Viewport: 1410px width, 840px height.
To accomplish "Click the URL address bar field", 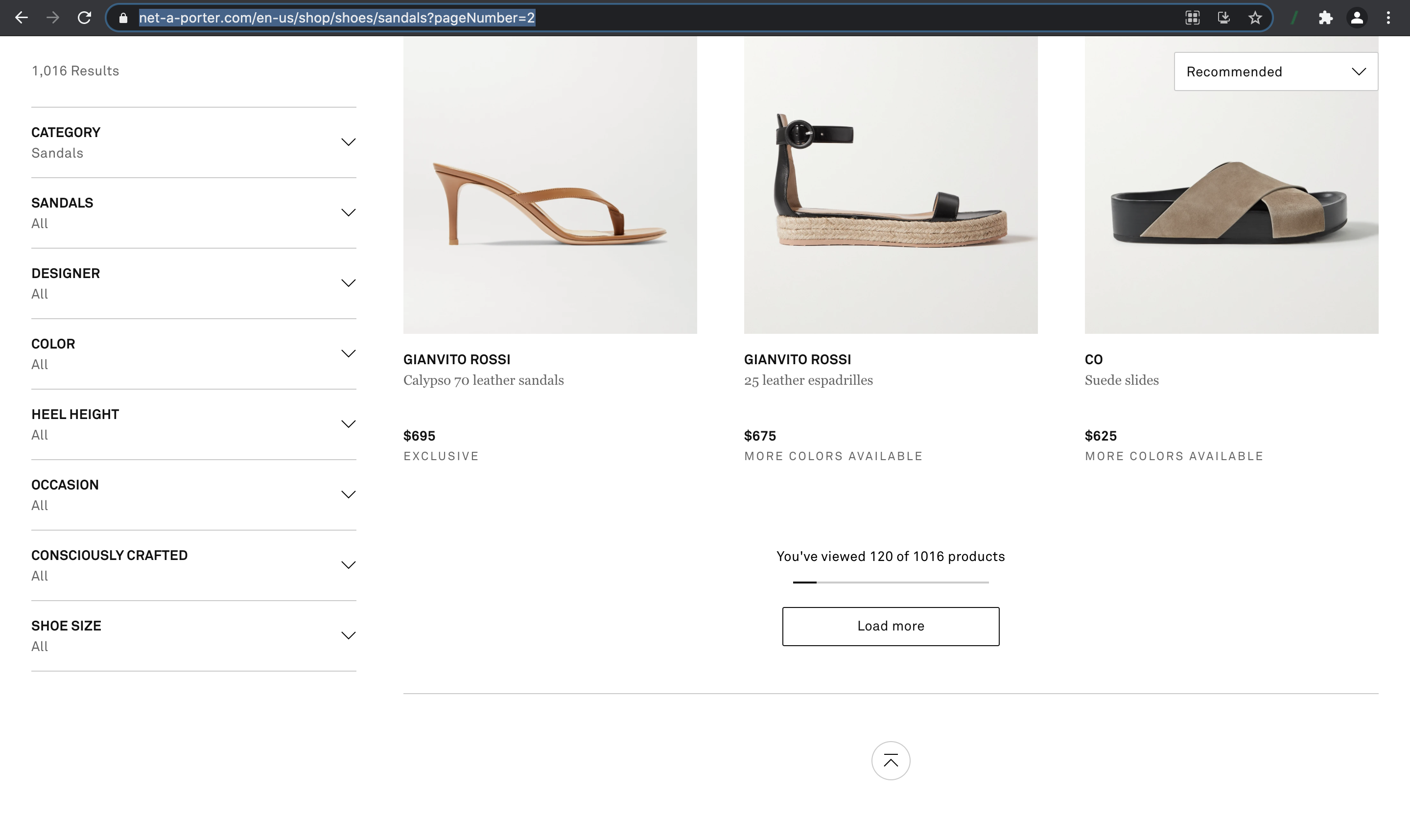I will (x=623, y=18).
